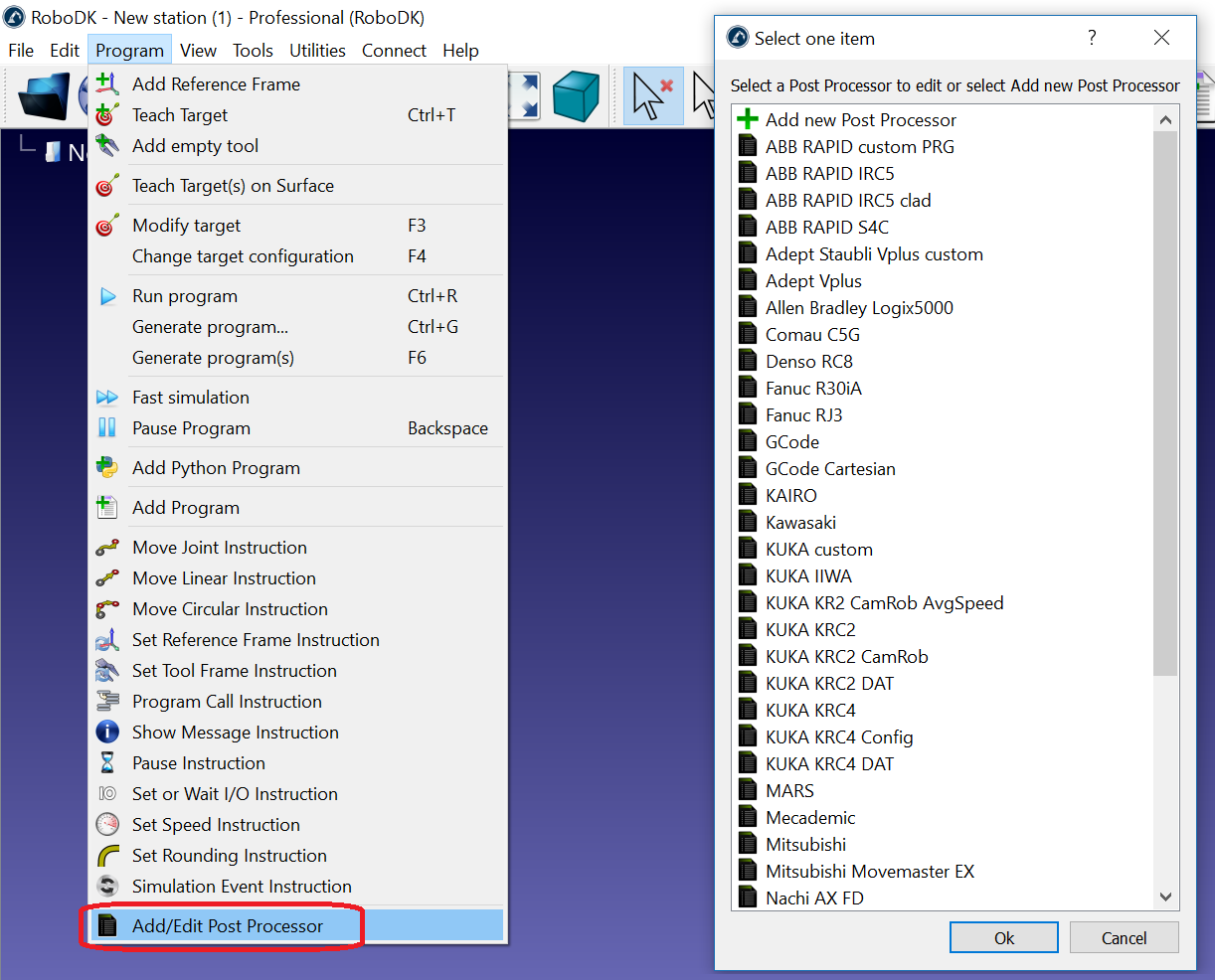Click the Pause Instruction hourglass icon

tap(107, 762)
